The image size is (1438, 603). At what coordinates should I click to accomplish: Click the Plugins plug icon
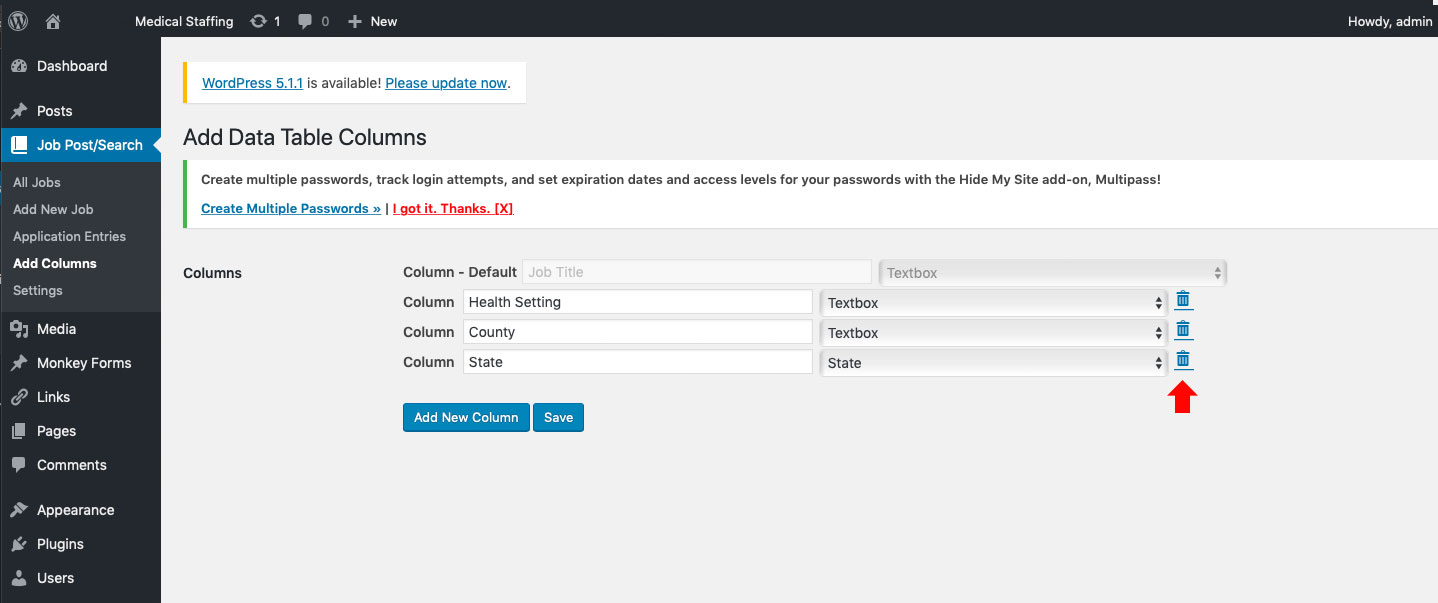(x=19, y=544)
